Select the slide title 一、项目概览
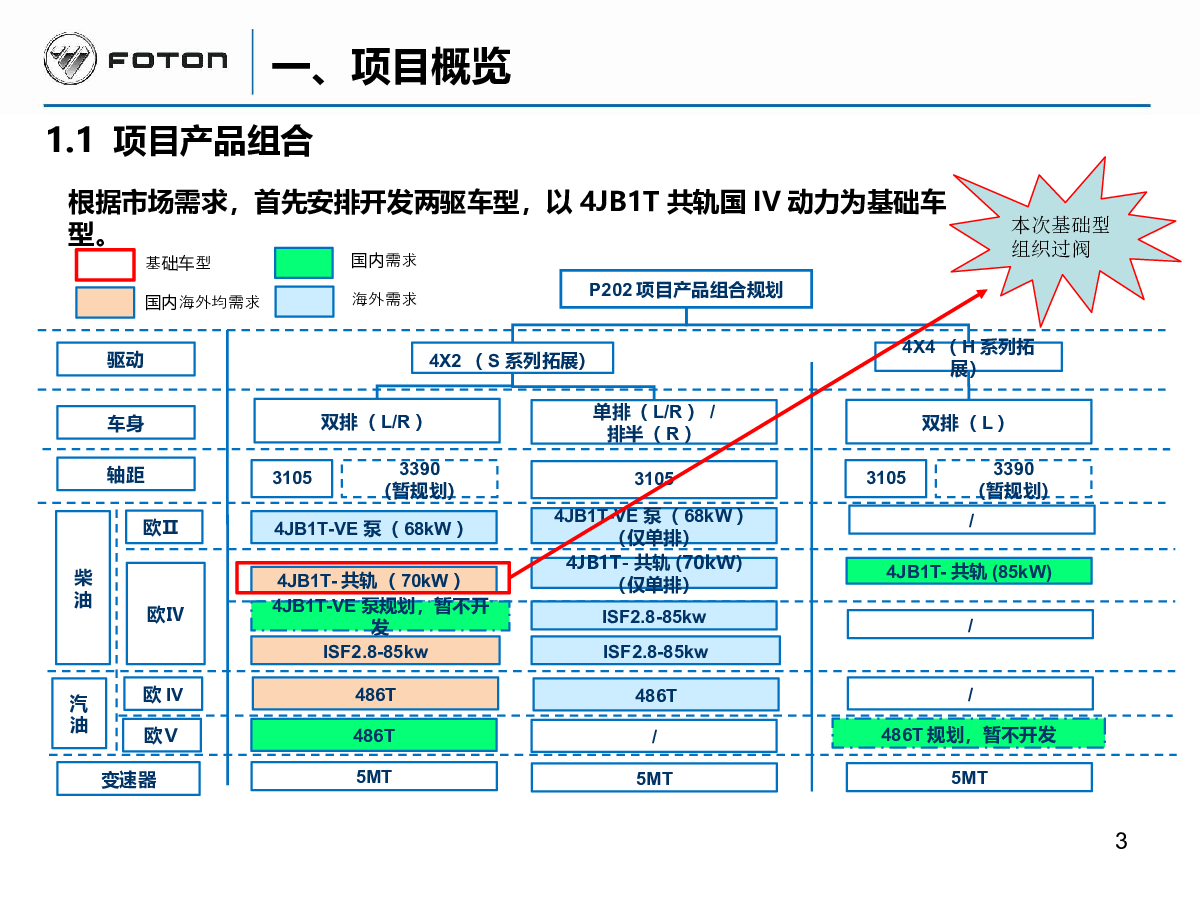This screenshot has width=1200, height=900. 392,66
